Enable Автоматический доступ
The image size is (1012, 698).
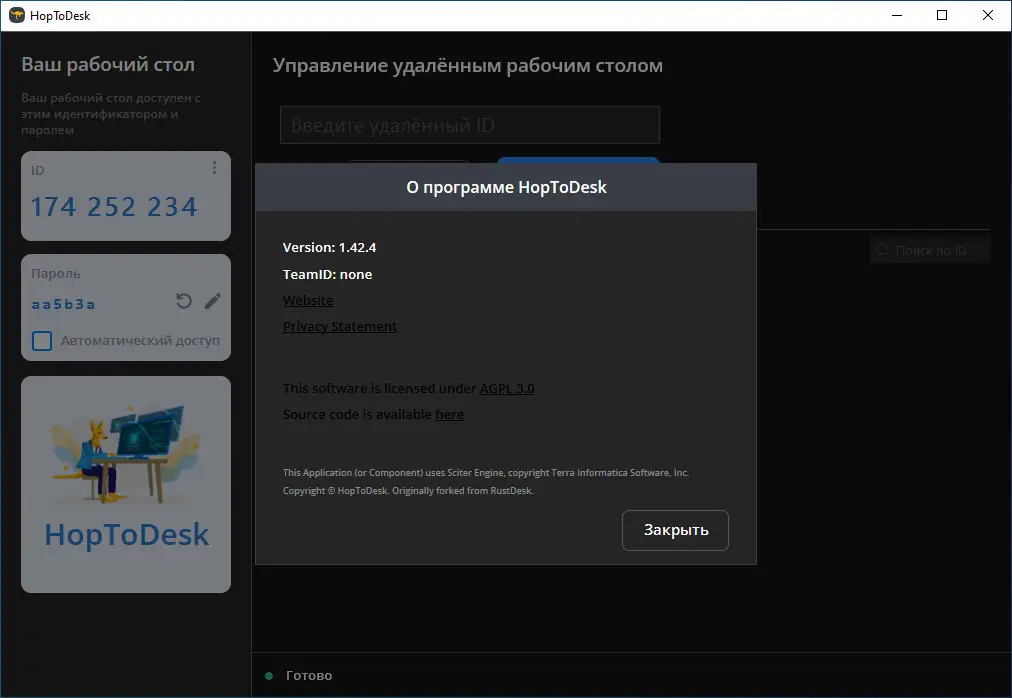click(41, 341)
